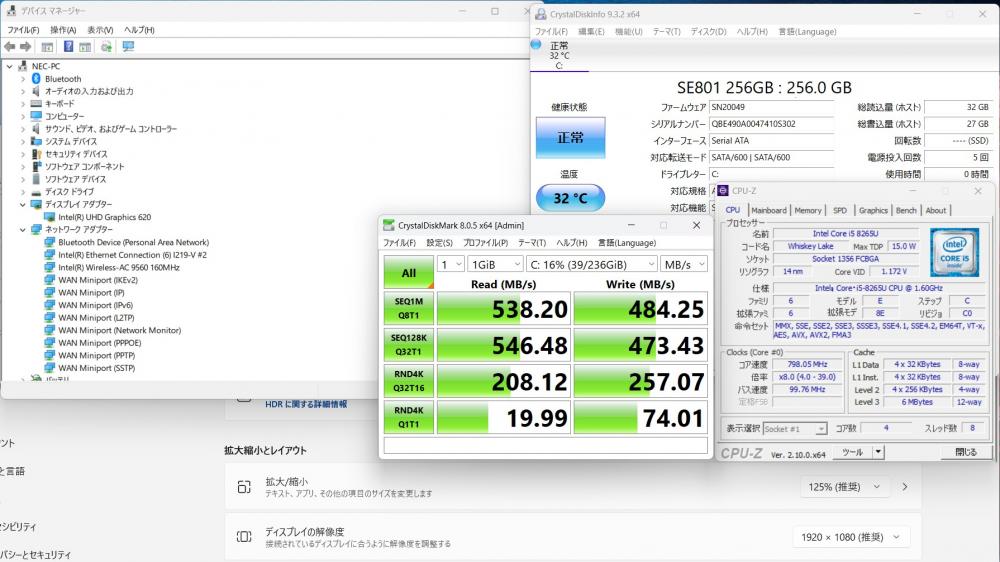
Task: Select Intel(R) Wireless-AC 9560 160MHz adapter
Action: (x=119, y=267)
